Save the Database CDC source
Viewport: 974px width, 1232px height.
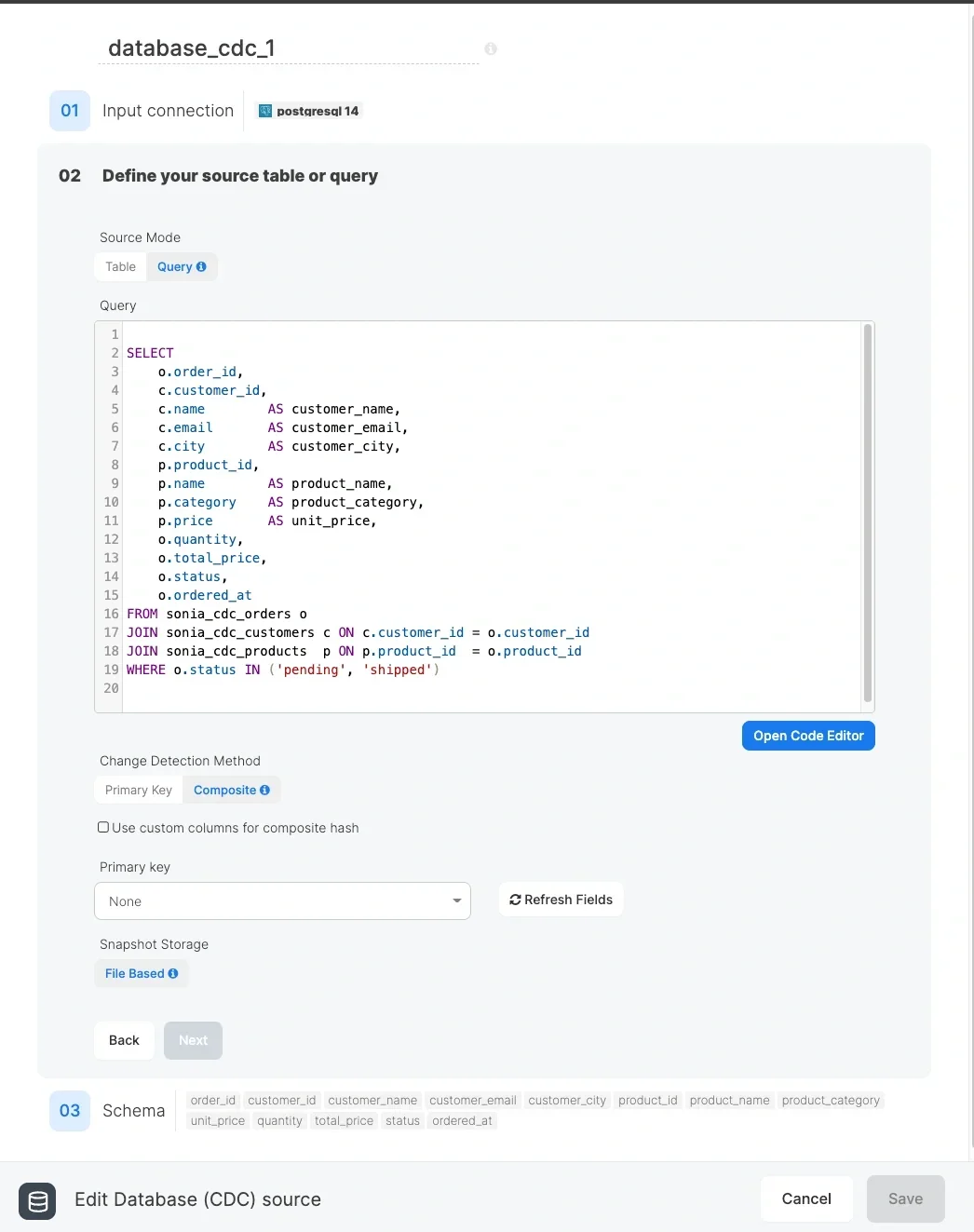pos(905,1198)
